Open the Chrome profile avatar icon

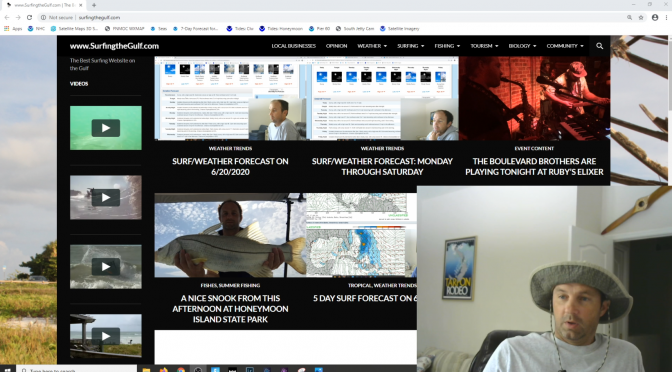[655, 18]
